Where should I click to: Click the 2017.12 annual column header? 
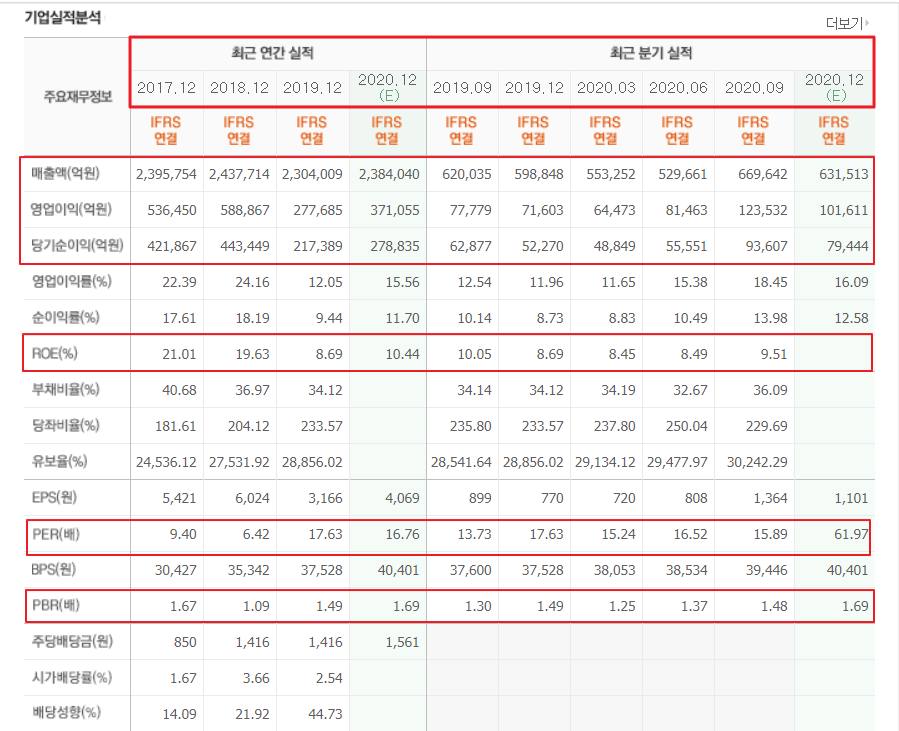coord(166,88)
